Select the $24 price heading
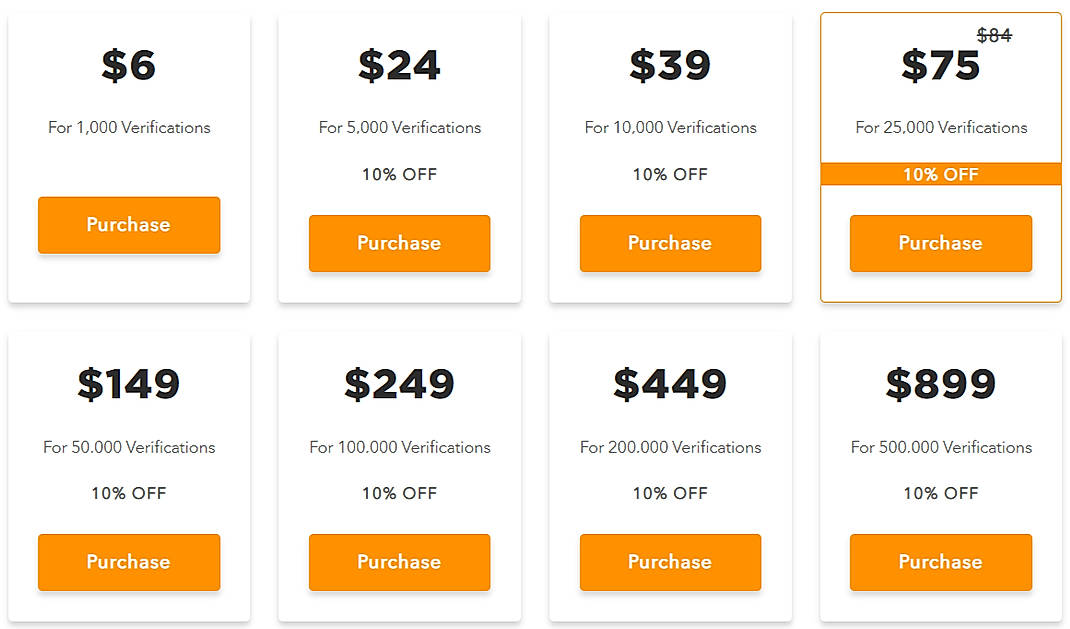This screenshot has height=629, width=1070. tap(399, 64)
